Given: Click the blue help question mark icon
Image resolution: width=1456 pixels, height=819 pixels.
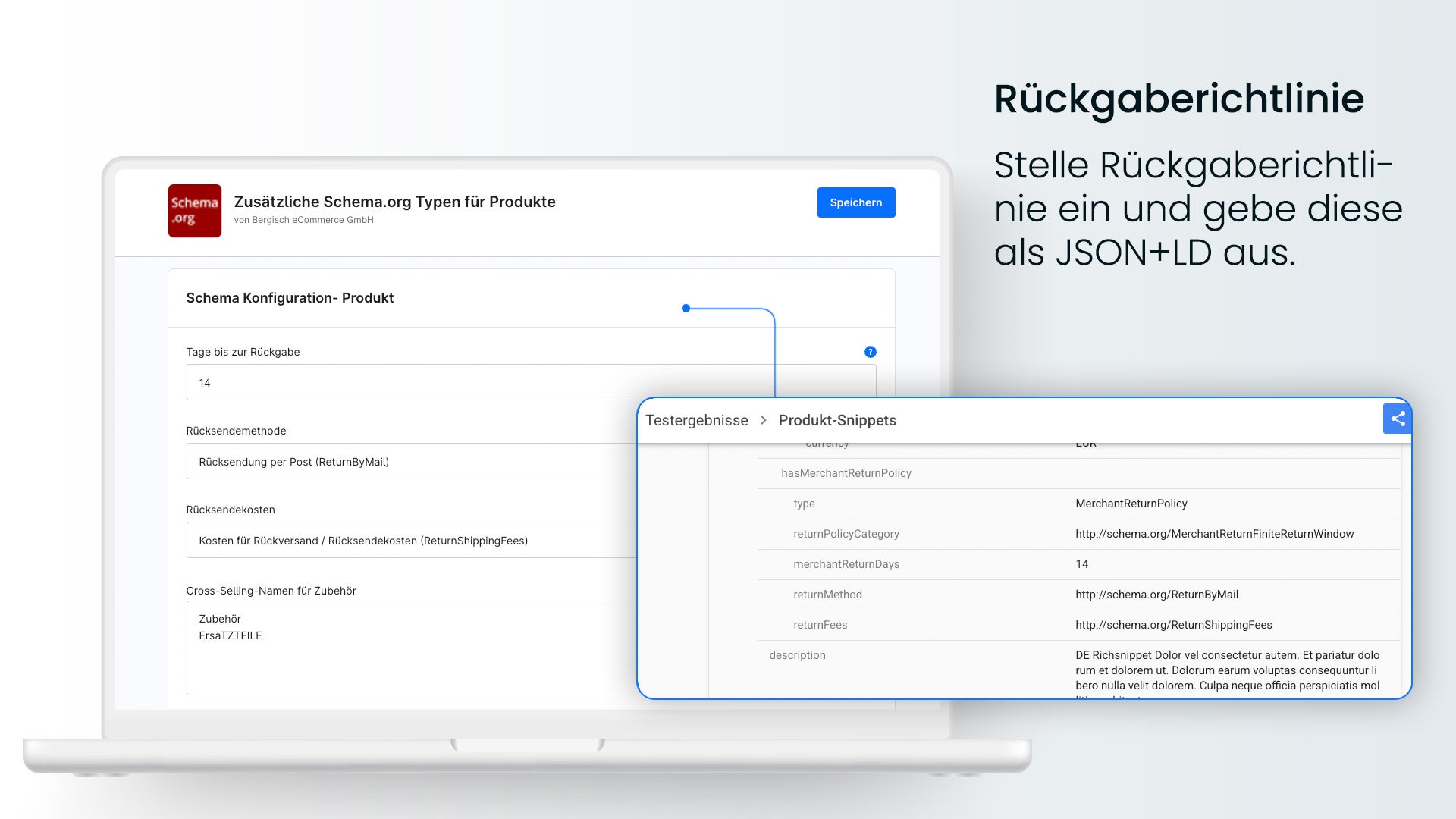Looking at the screenshot, I should 871,352.
